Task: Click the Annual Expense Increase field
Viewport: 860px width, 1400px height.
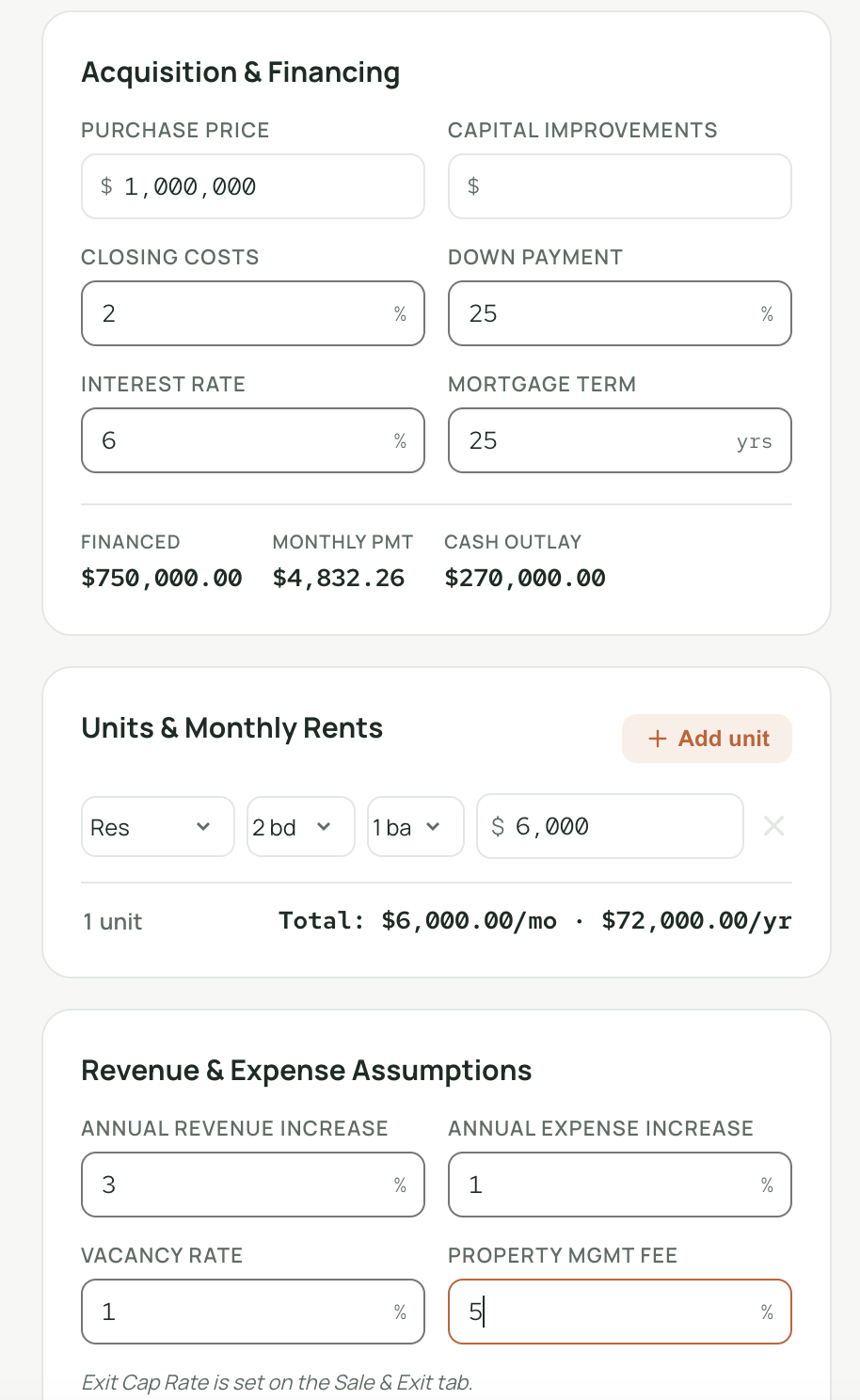Action: click(x=620, y=1185)
